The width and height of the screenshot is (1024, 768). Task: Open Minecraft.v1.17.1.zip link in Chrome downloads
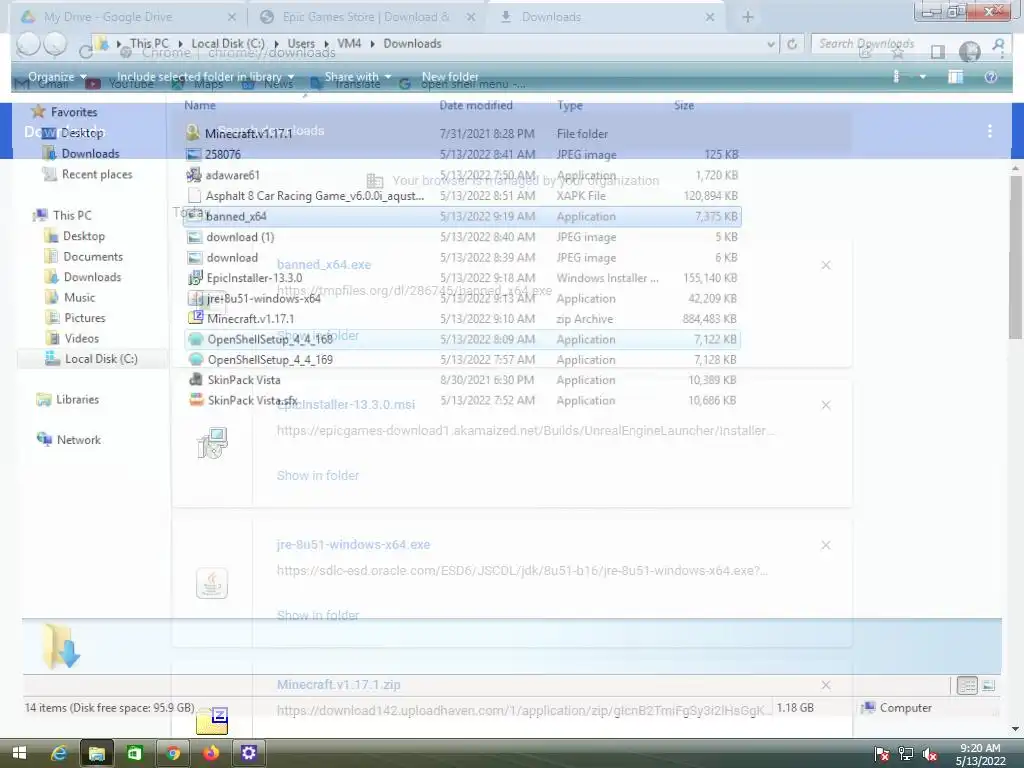point(338,684)
